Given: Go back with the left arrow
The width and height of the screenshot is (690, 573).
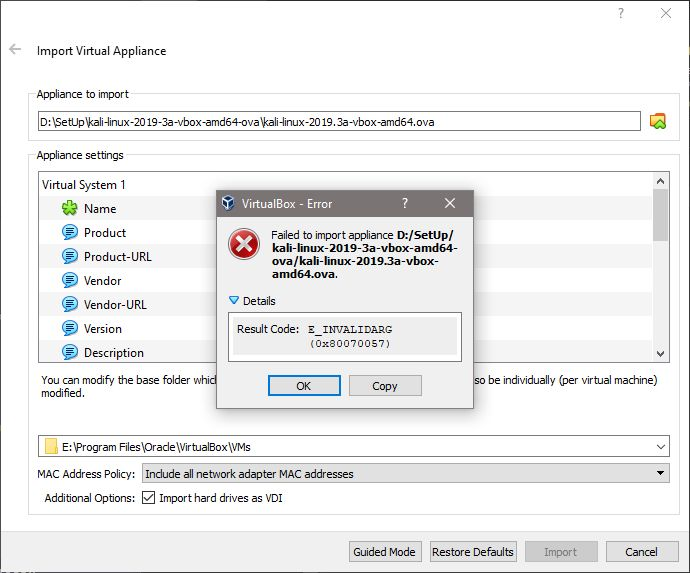Looking at the screenshot, I should [x=15, y=49].
